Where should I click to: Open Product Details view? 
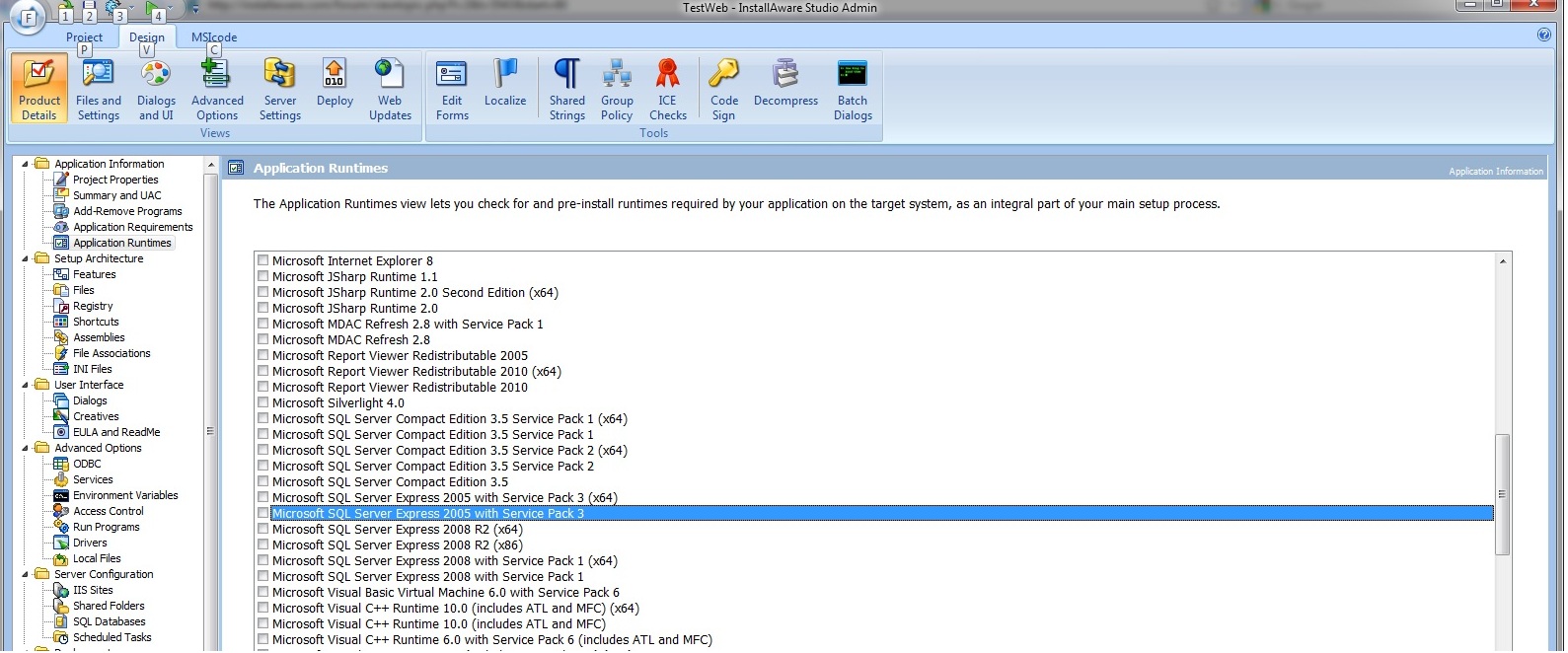click(39, 89)
